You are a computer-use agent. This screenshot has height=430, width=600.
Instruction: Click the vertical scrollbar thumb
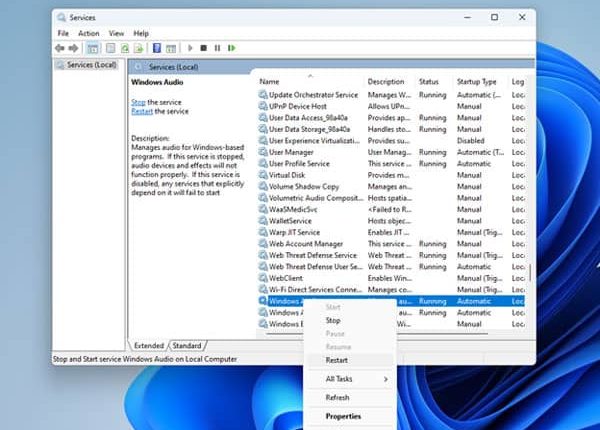pyautogui.click(x=530, y=273)
